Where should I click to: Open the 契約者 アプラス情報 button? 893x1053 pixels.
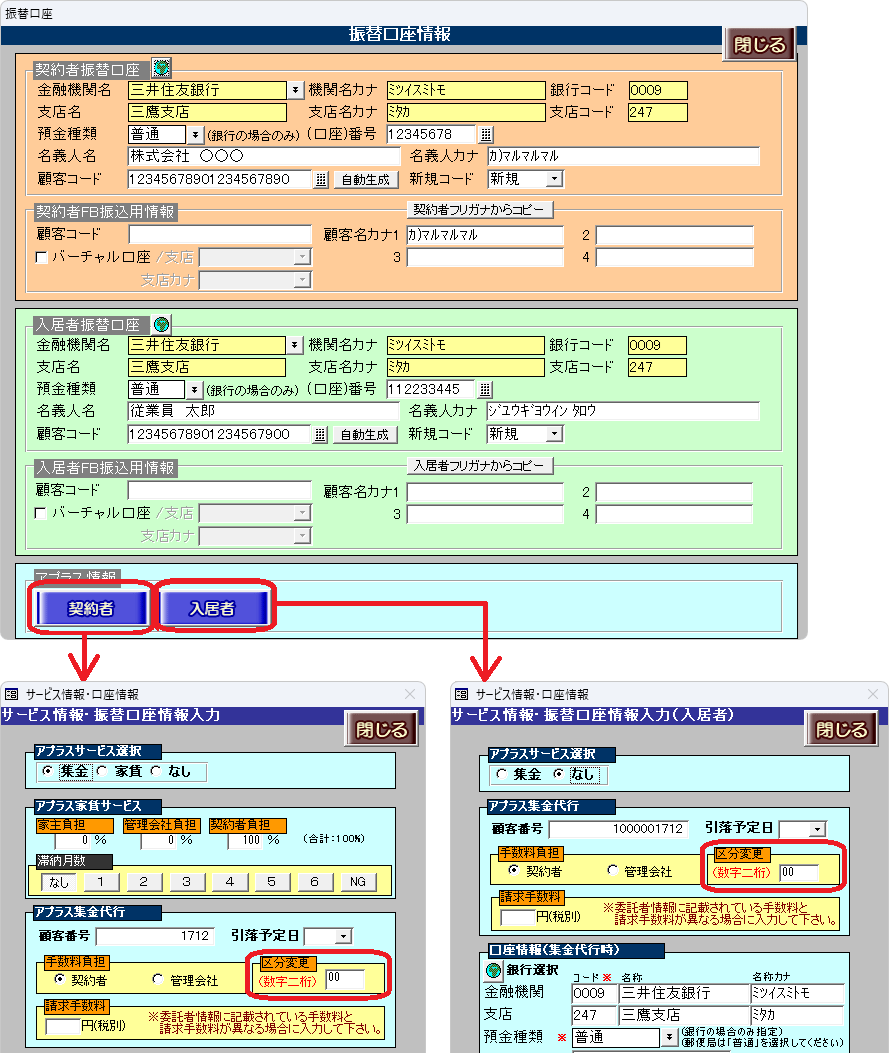click(91, 608)
